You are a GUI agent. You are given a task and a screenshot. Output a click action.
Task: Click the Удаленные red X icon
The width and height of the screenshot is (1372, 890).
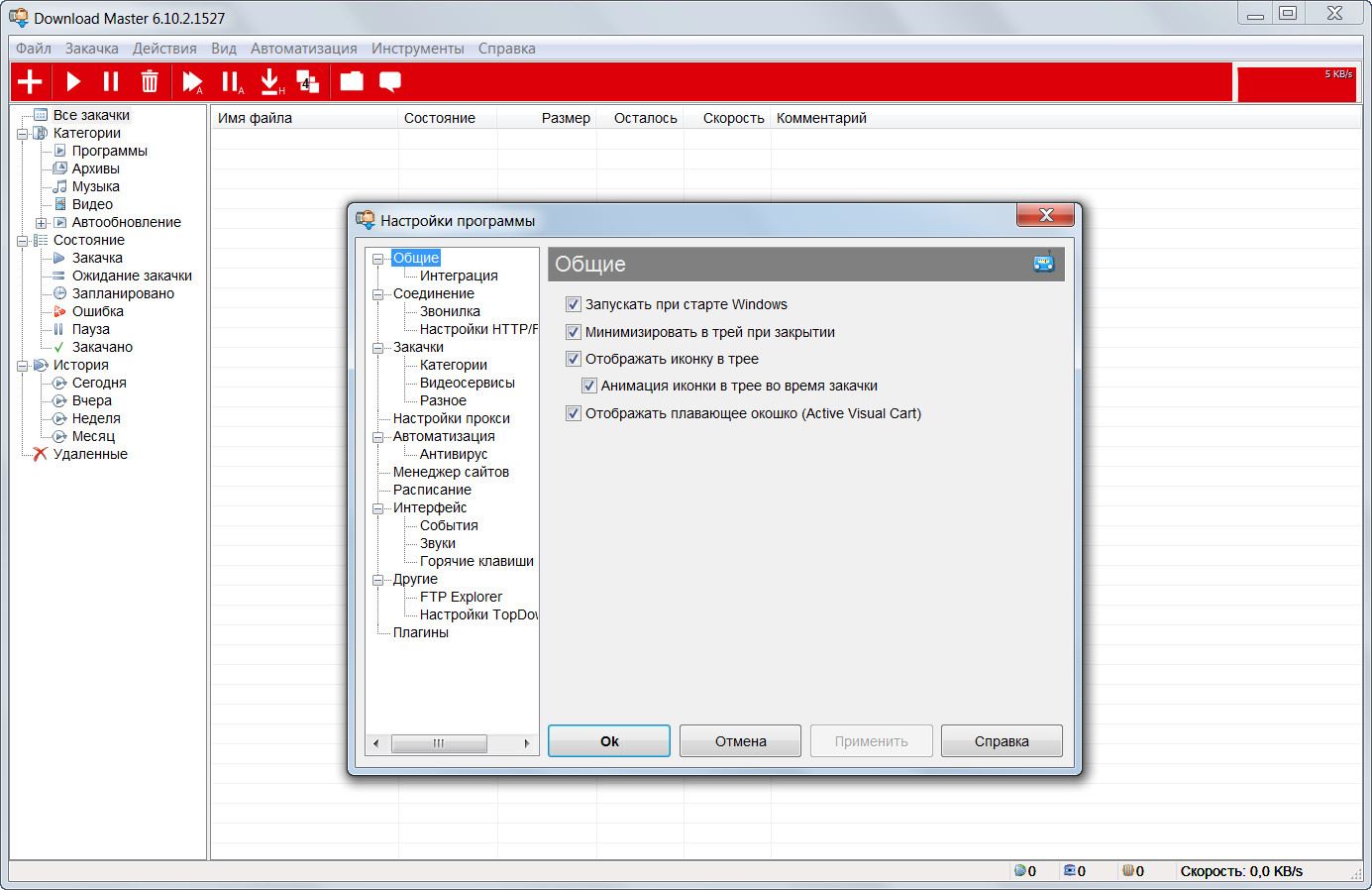[x=41, y=454]
